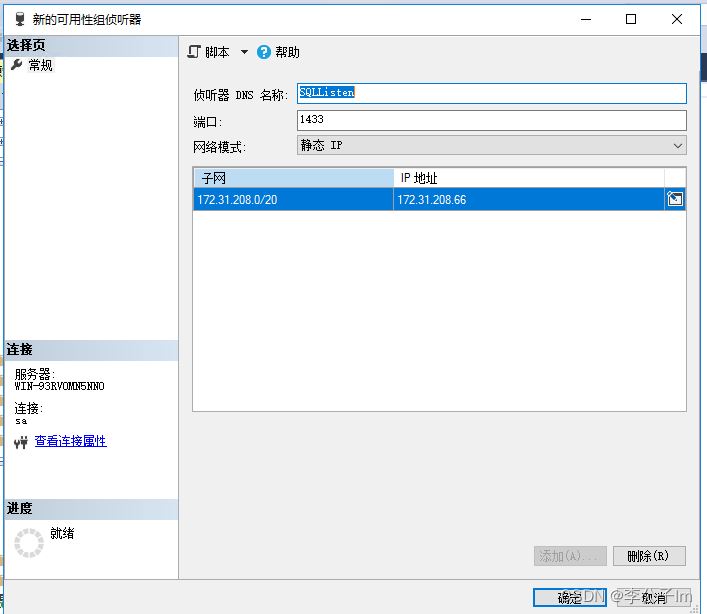
Task: Click the listener window title bar icon
Action: click(x=19, y=19)
